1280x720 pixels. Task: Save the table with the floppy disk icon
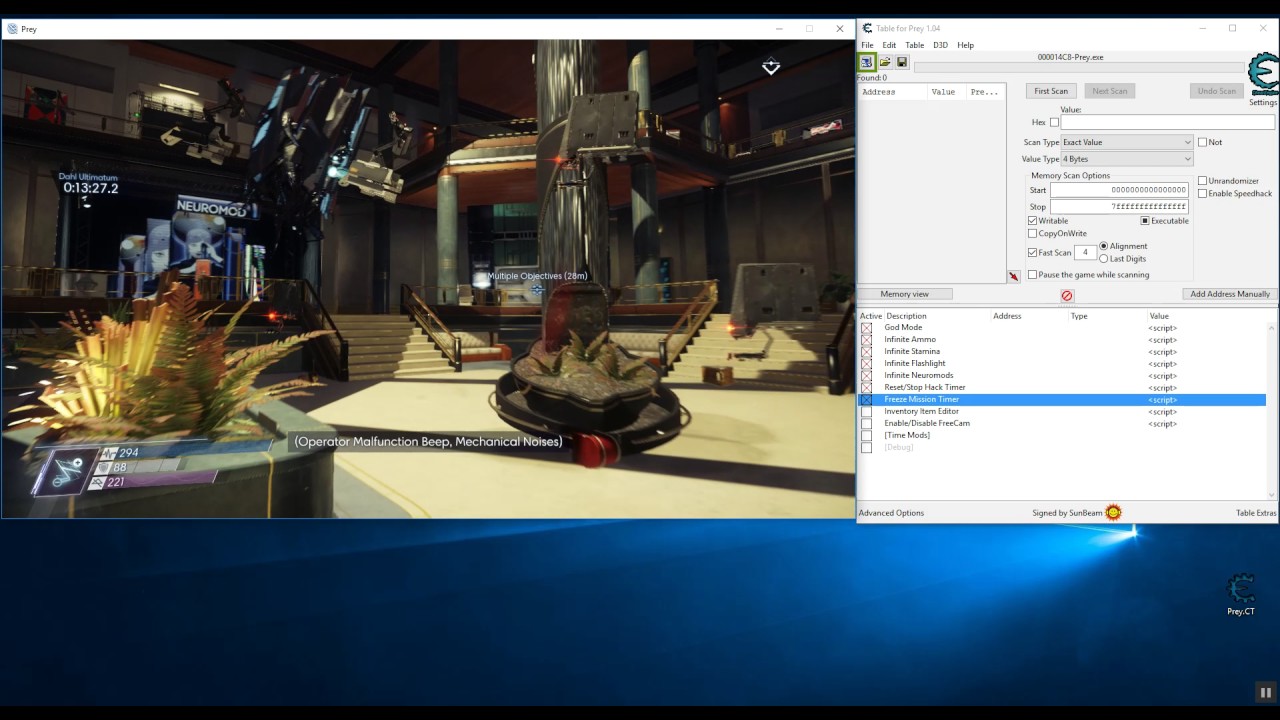[x=902, y=62]
